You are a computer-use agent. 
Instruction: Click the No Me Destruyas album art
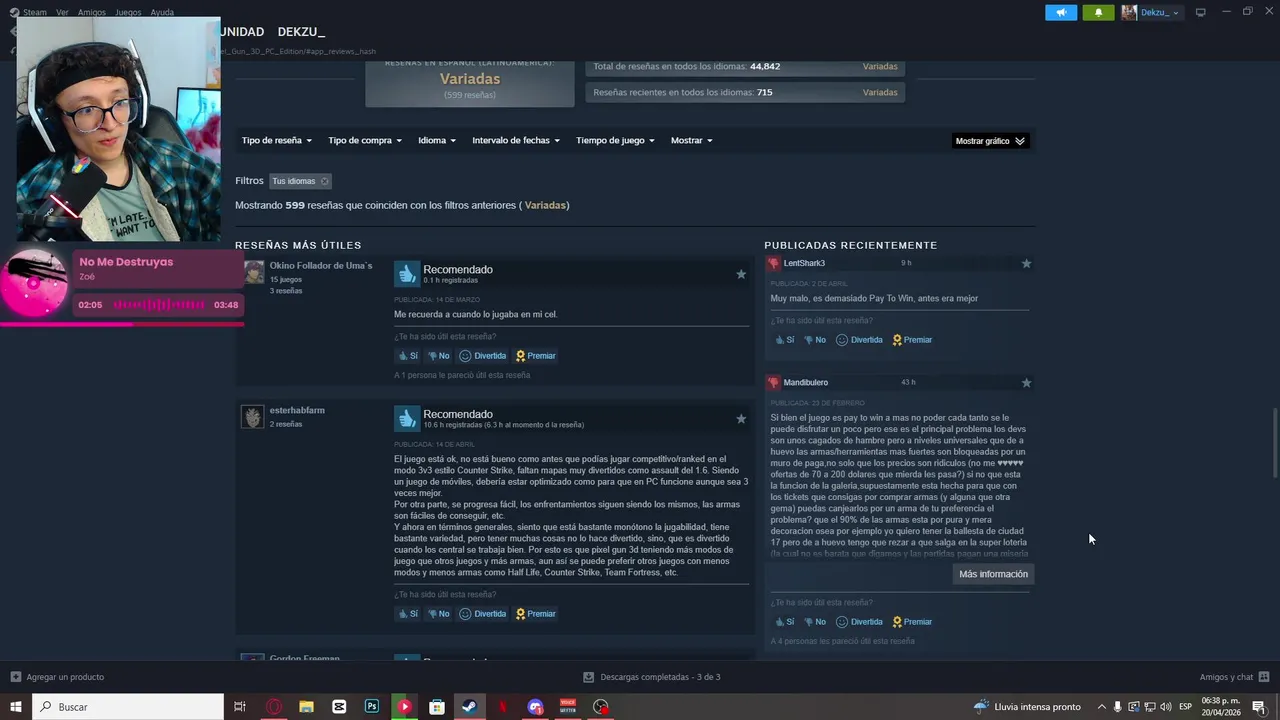[x=35, y=283]
